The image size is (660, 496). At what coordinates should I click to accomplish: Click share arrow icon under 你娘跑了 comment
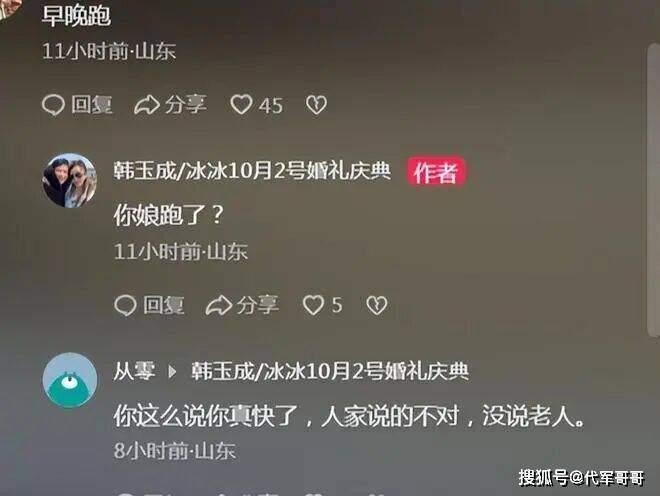(218, 305)
